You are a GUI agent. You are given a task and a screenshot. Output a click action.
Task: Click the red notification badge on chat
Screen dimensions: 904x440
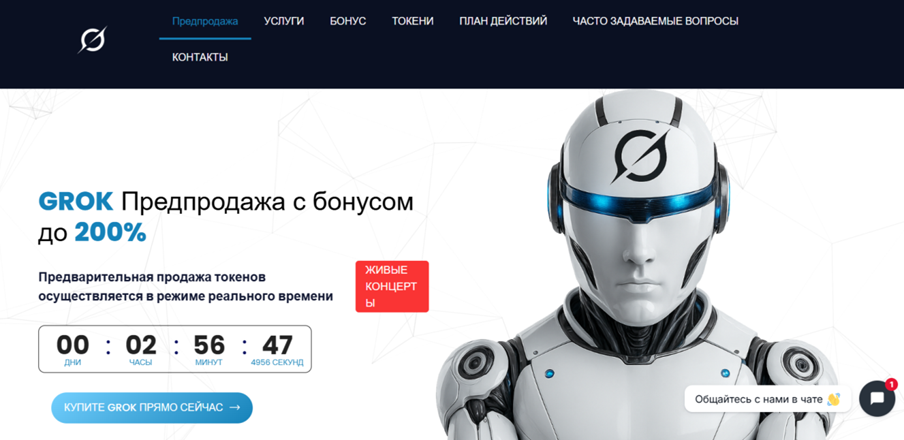click(891, 383)
